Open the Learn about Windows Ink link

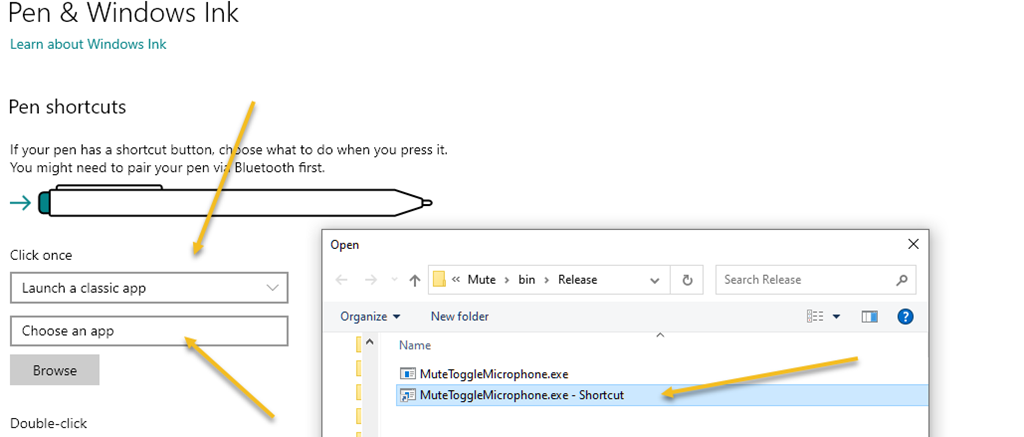[88, 44]
